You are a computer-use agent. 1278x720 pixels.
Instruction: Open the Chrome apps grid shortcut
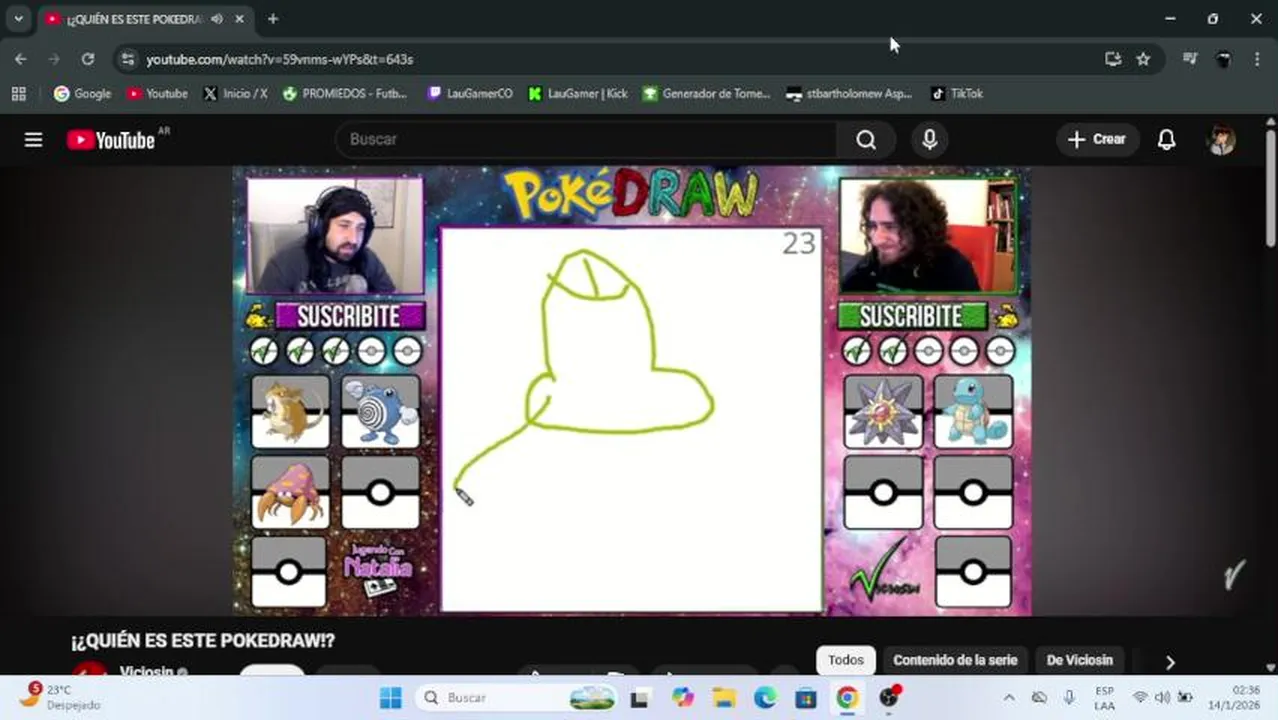[x=18, y=94]
